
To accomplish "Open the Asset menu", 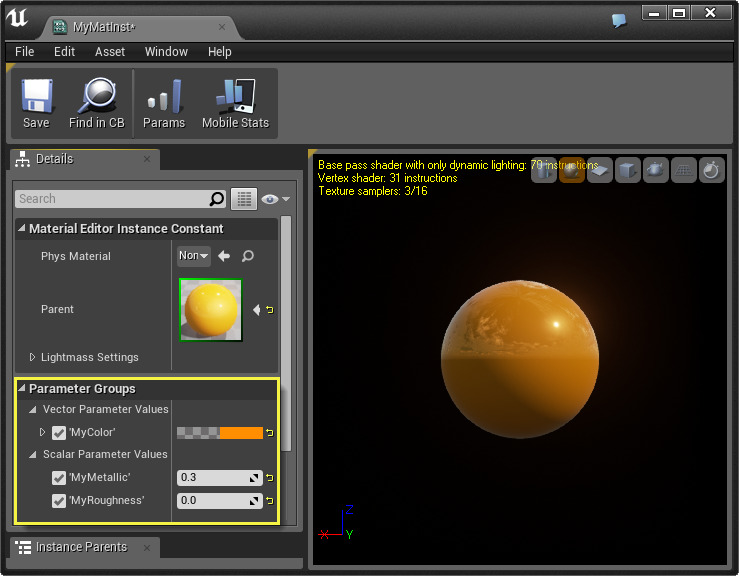I will pyautogui.click(x=110, y=52).
